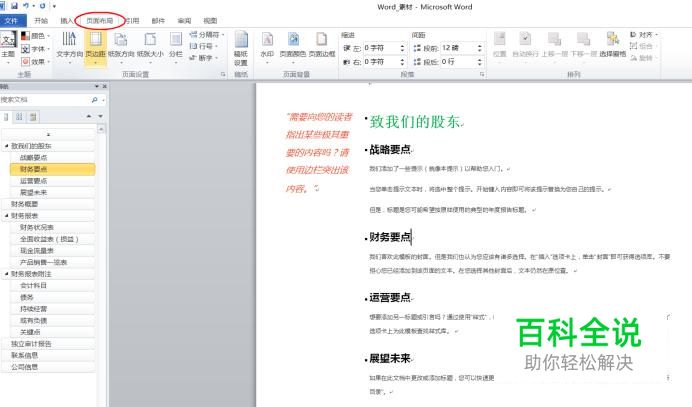Click the 段前 spacing field showing 12 磅

458,48
